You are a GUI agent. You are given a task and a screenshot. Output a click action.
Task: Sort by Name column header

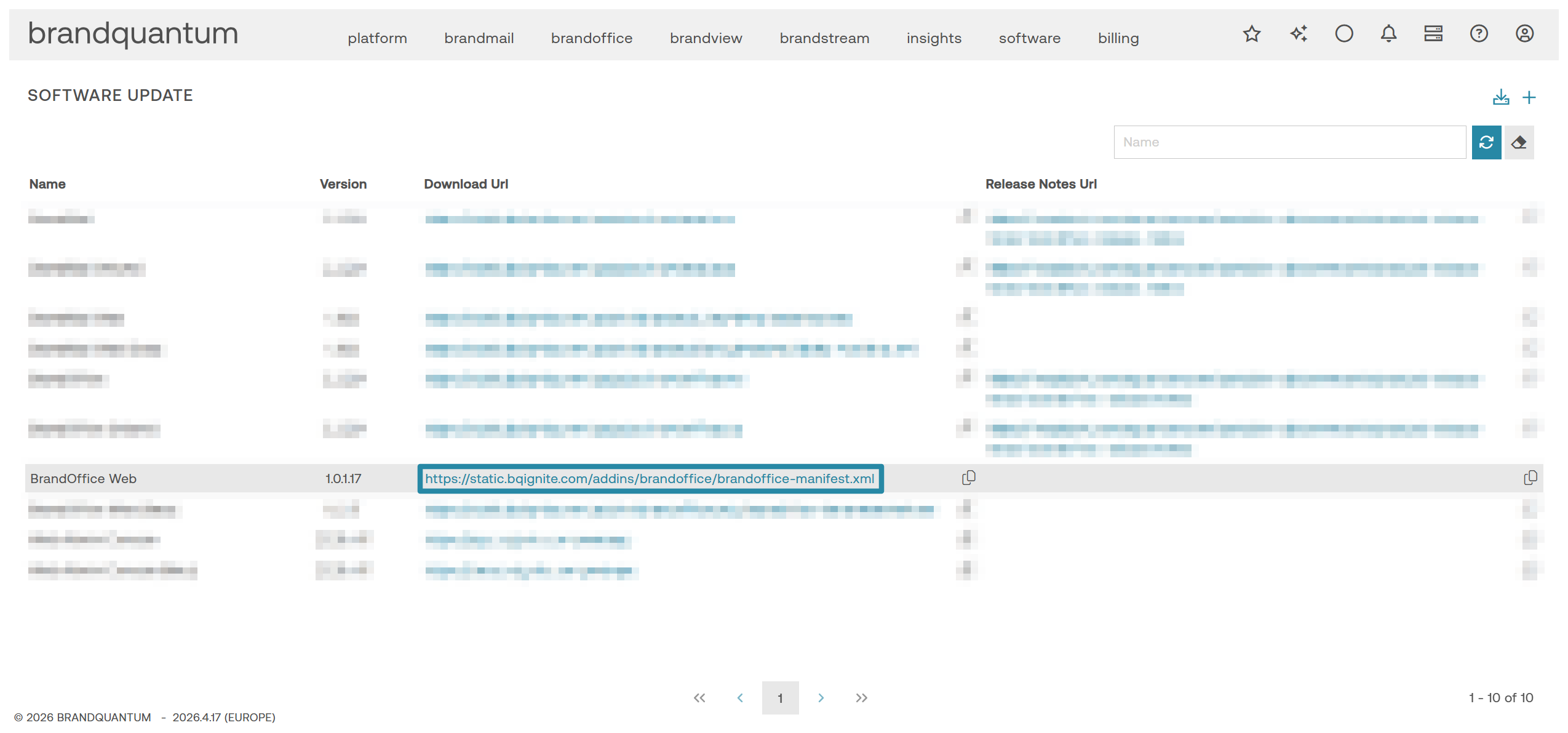tap(47, 184)
